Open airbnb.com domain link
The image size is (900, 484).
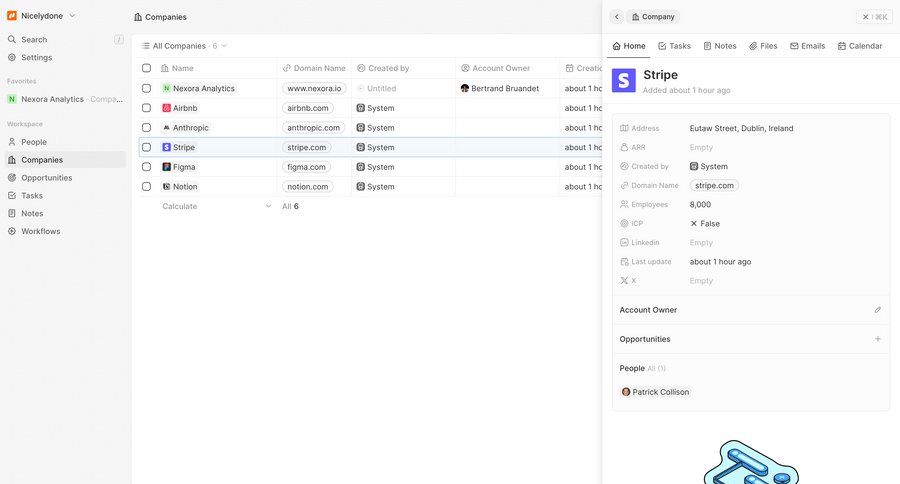click(x=308, y=108)
